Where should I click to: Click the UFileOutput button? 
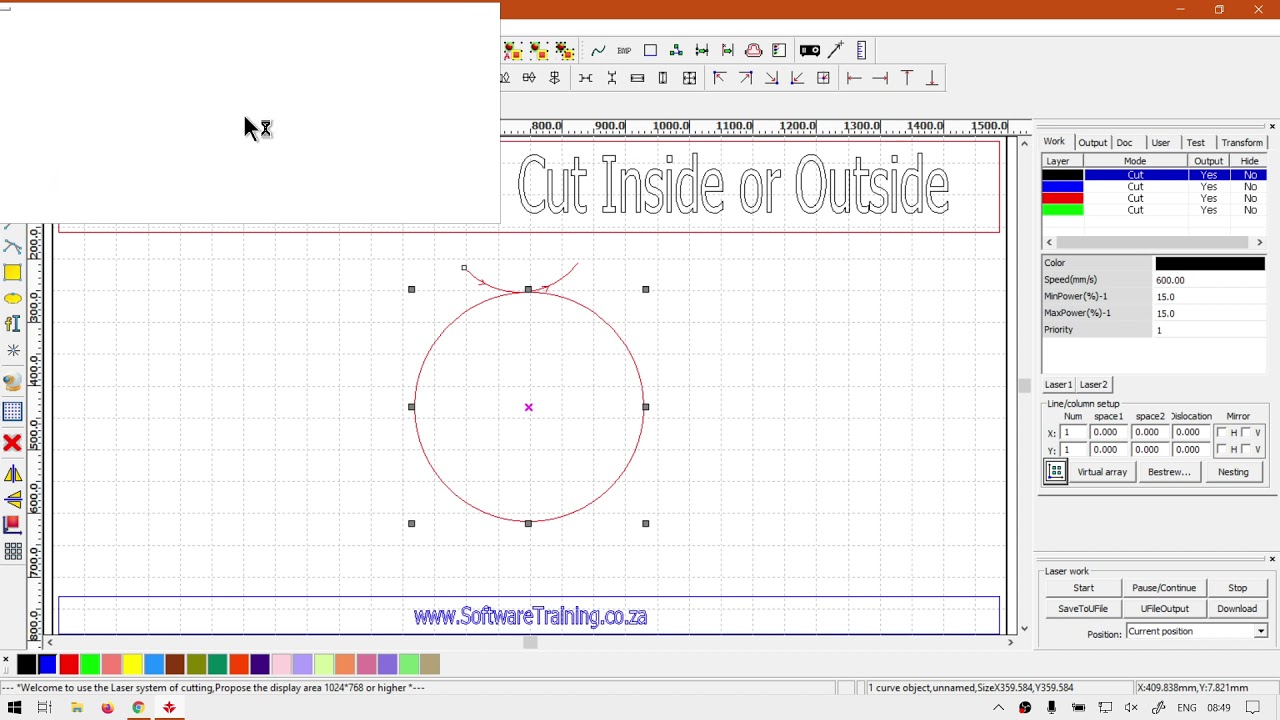[x=1164, y=609]
